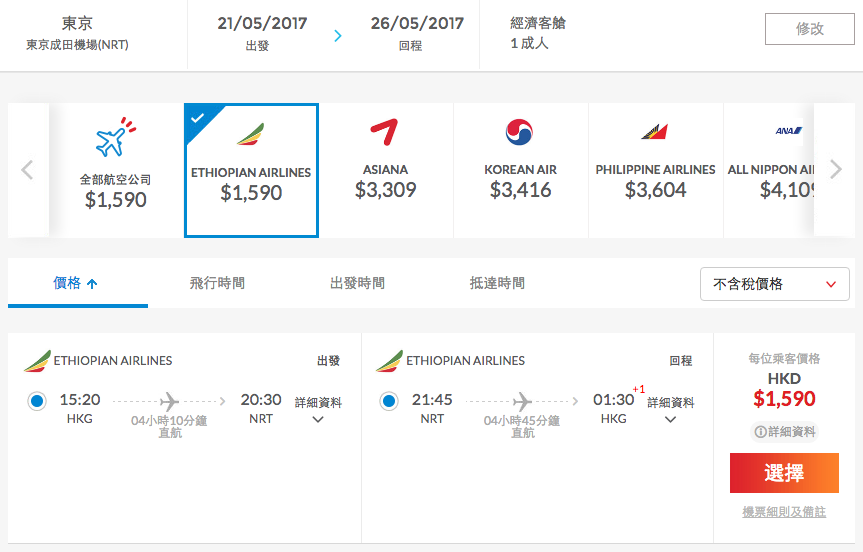The image size is (863, 552).
Task: Click the red 選擇 select button
Action: [x=784, y=473]
